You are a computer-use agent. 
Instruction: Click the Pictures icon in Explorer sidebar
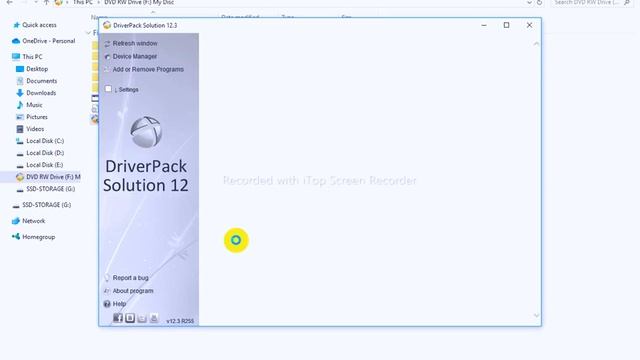(20, 117)
